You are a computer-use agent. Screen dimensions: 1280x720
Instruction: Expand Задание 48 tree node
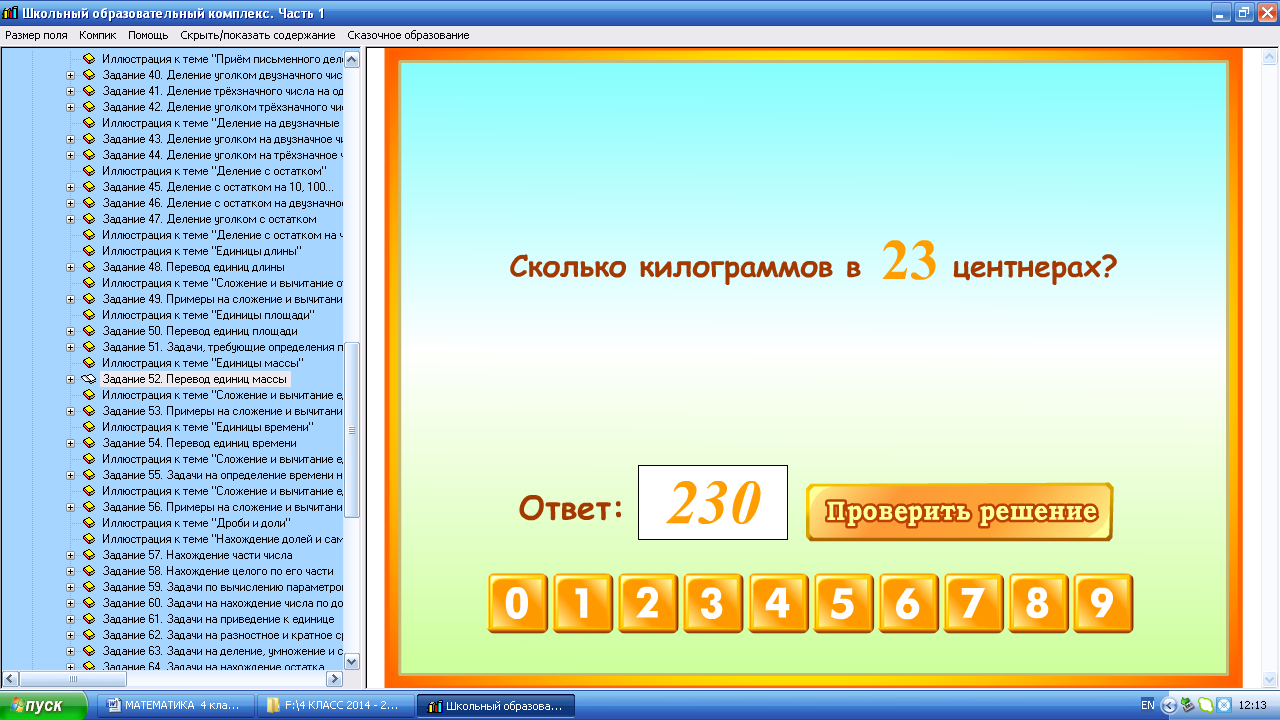pos(71,267)
